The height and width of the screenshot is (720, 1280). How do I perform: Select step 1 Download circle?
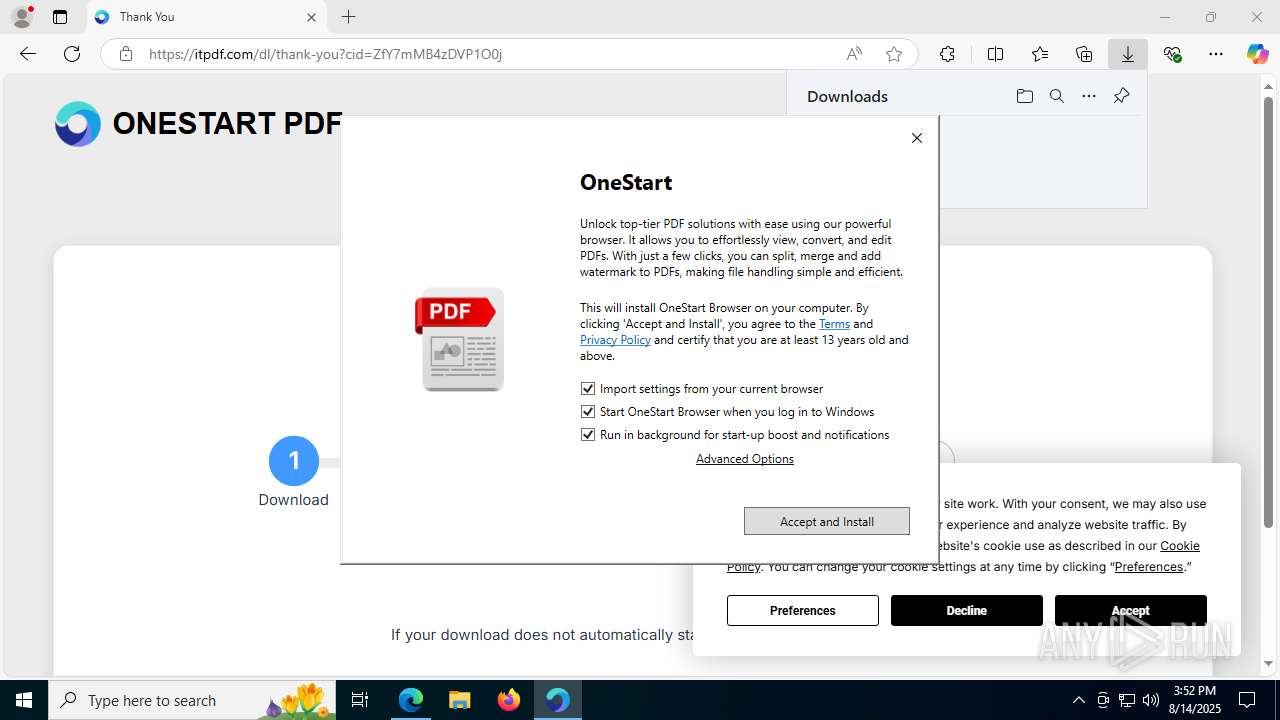(294, 461)
